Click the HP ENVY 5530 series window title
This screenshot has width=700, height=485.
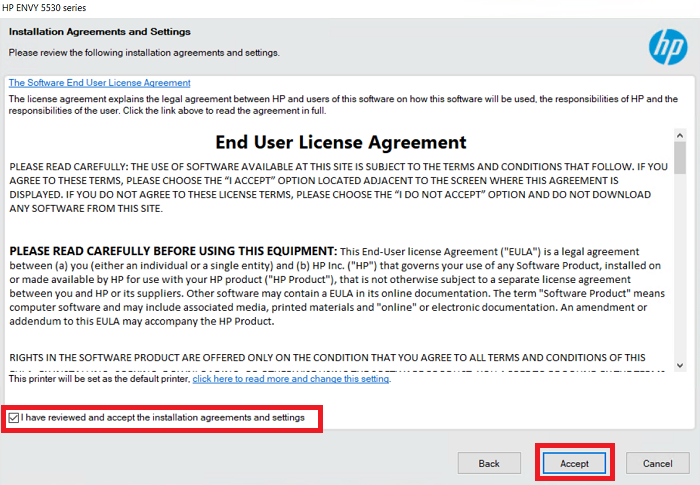[x=44, y=8]
